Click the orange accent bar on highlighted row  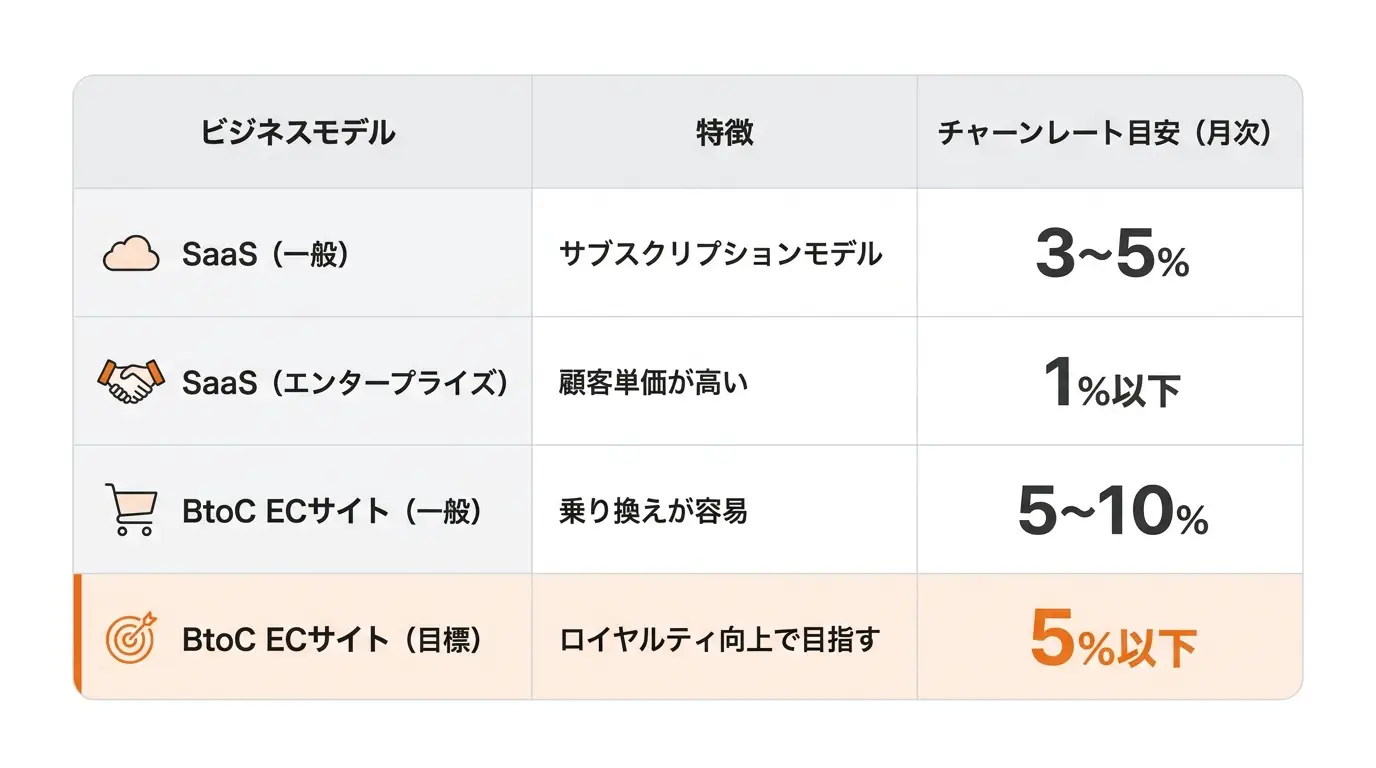(x=77, y=636)
